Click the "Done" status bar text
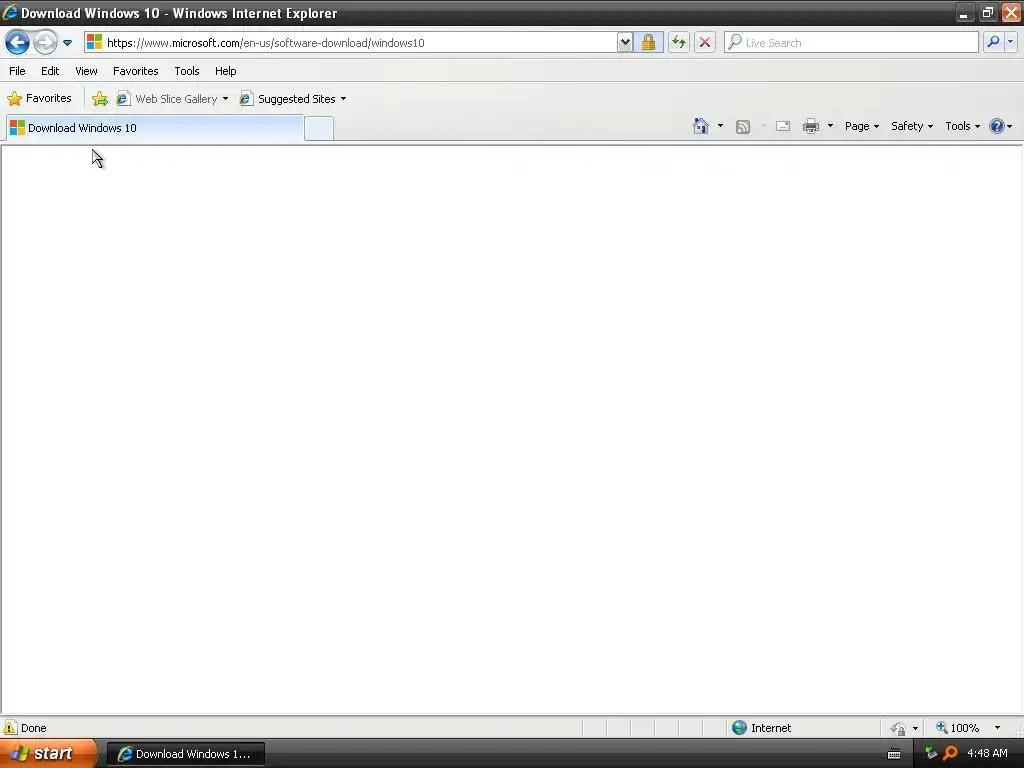The image size is (1024, 768). pos(34,728)
